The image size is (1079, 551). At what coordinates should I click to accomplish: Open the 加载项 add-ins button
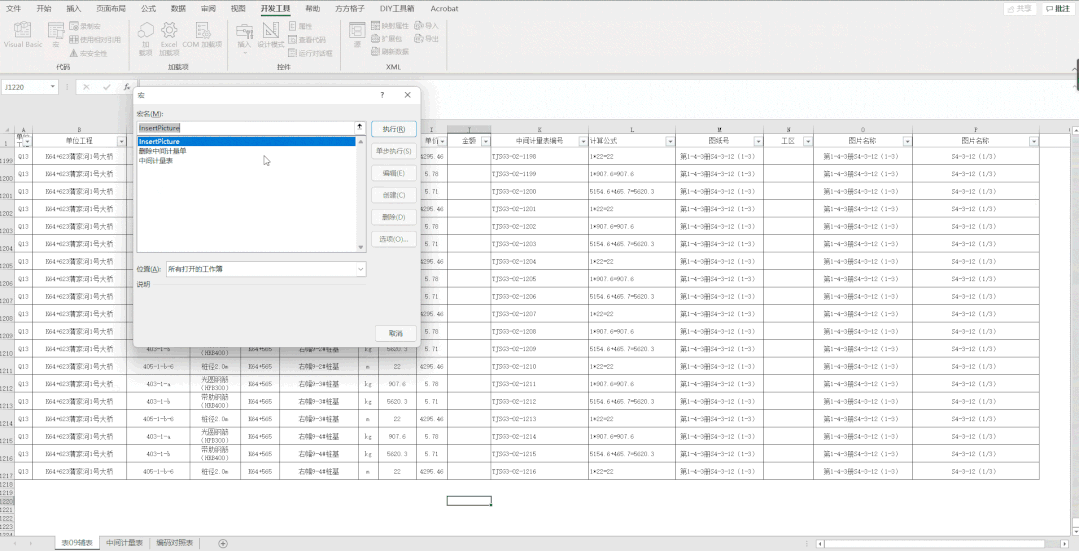(x=145, y=39)
